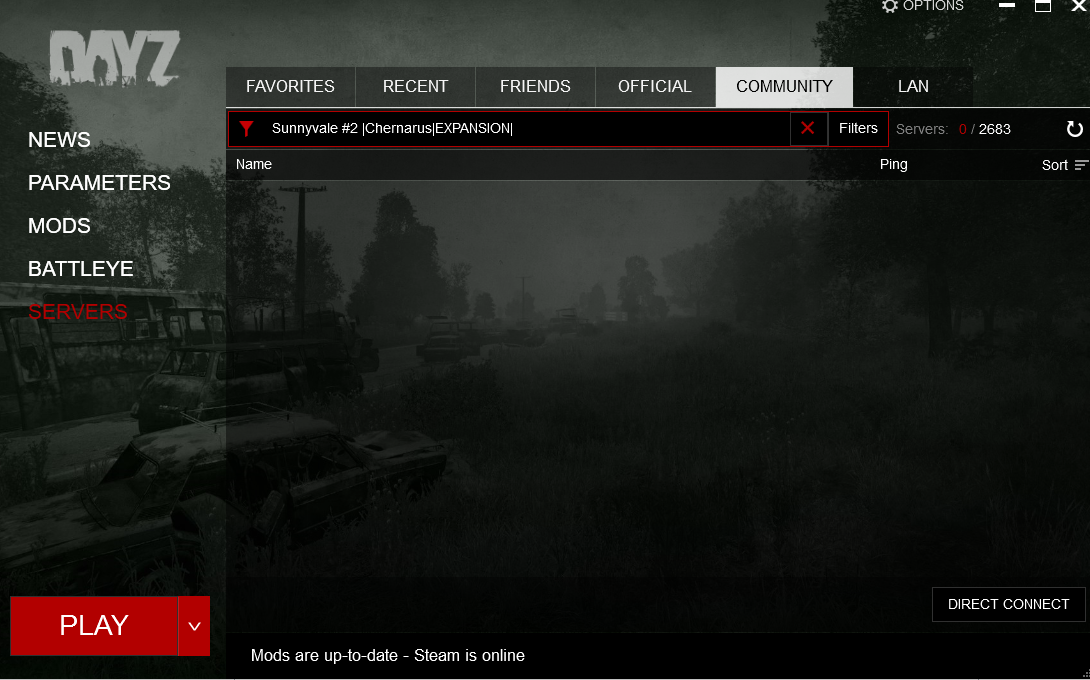Switch to the FRIENDS tab
Image resolution: width=1090 pixels, height=680 pixels.
[x=535, y=86]
